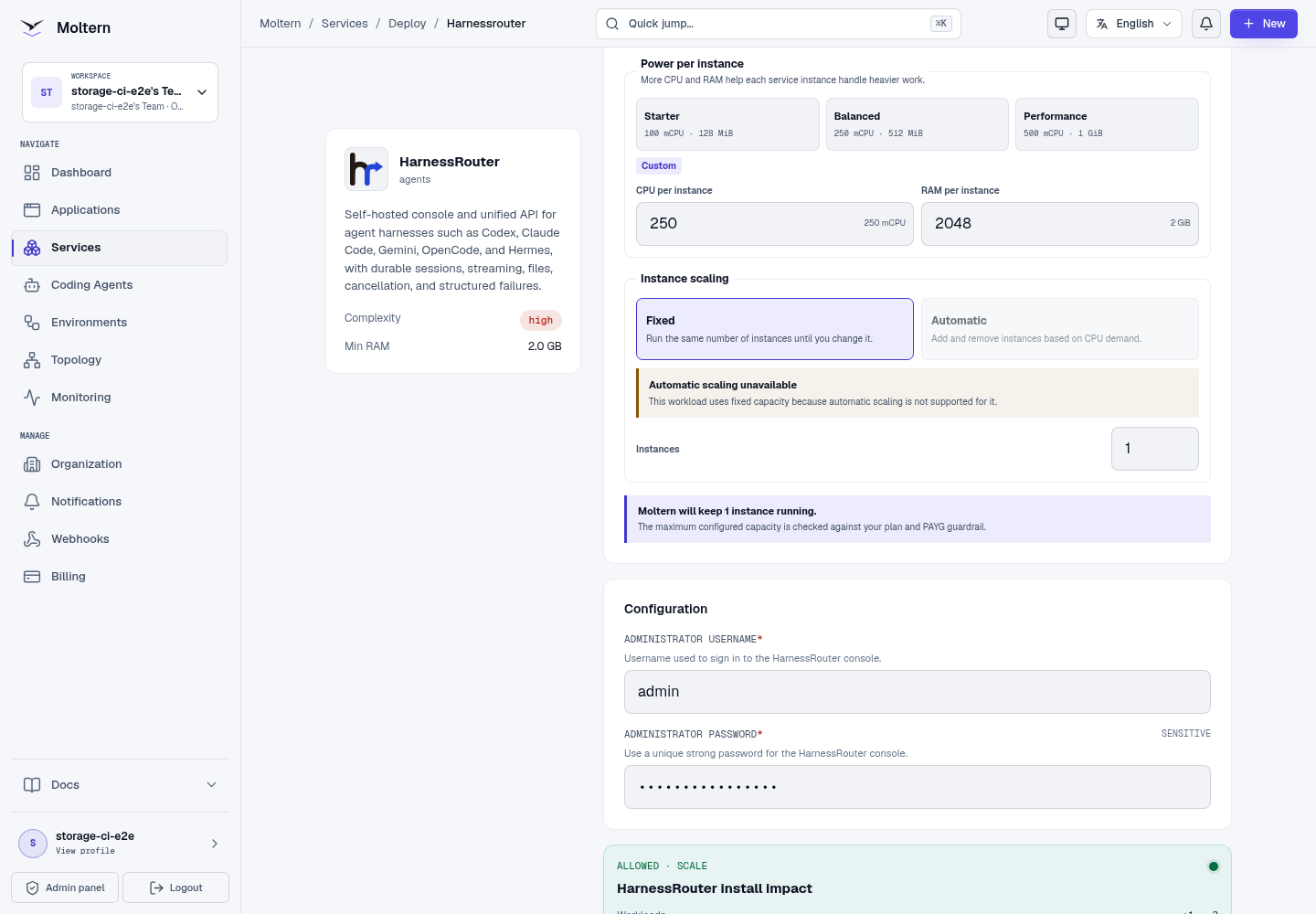Open the Admin panel button
Viewport: 1316px width, 914px height.
click(x=65, y=887)
